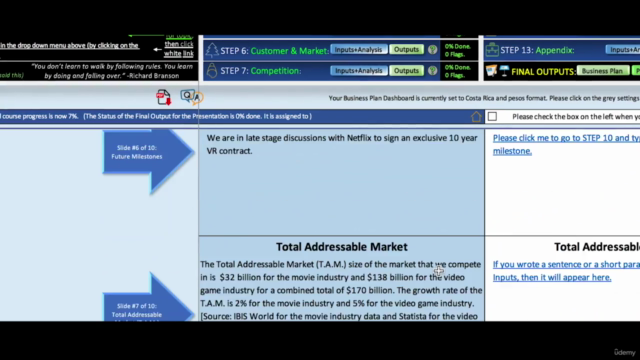Click the tree icon beside Step 6
The height and width of the screenshot is (360, 640).
(211, 50)
